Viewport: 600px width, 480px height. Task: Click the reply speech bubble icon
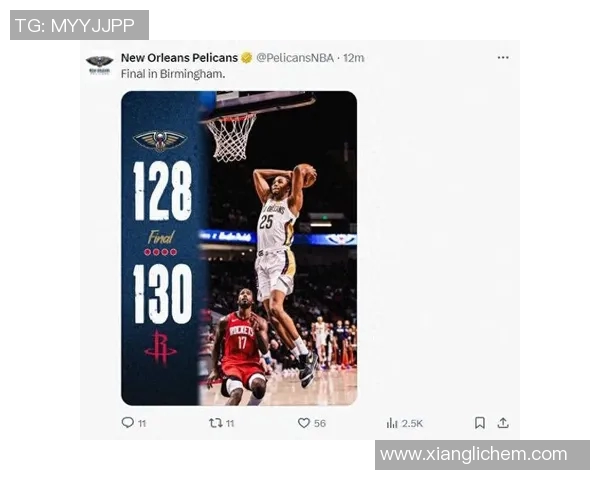(127, 423)
